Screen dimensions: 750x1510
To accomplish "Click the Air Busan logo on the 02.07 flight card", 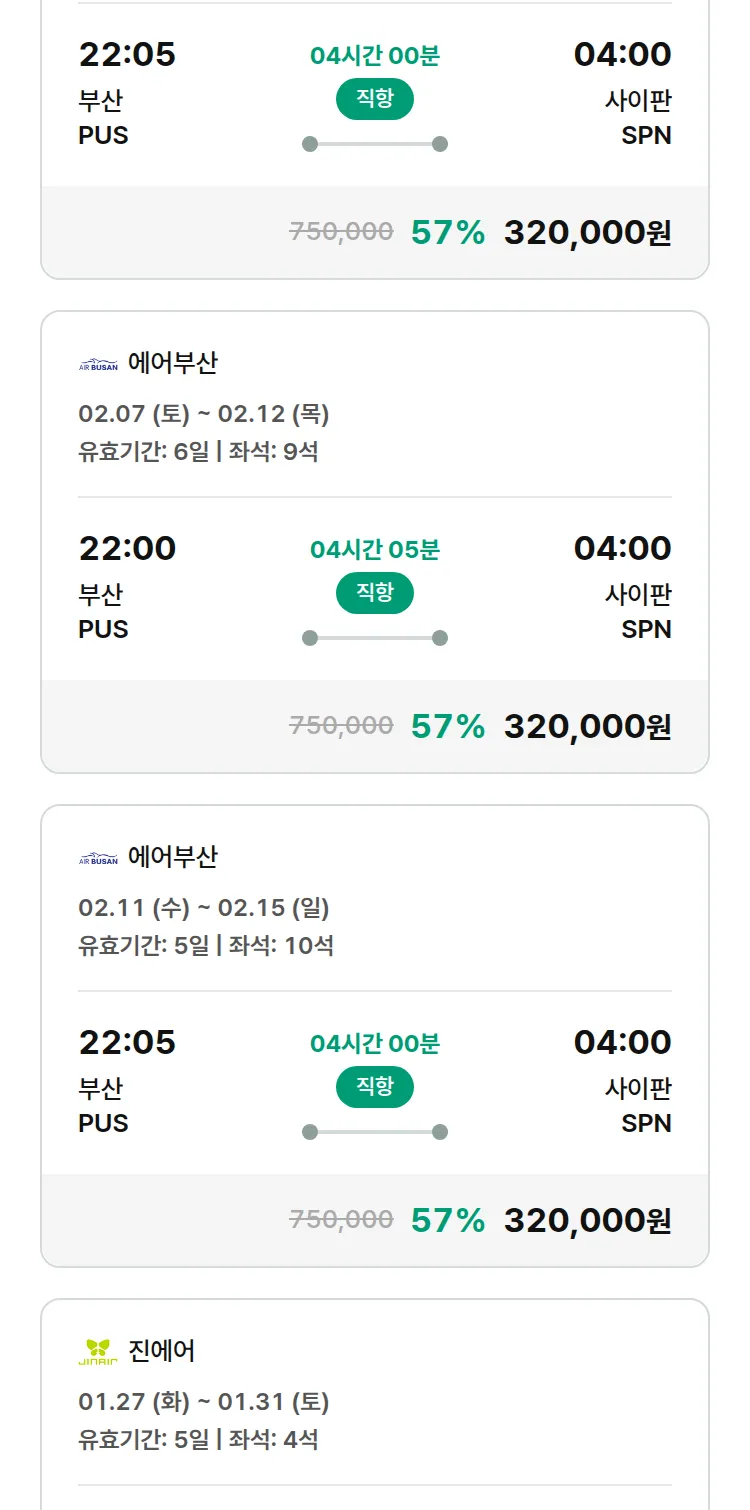I will tap(98, 365).
